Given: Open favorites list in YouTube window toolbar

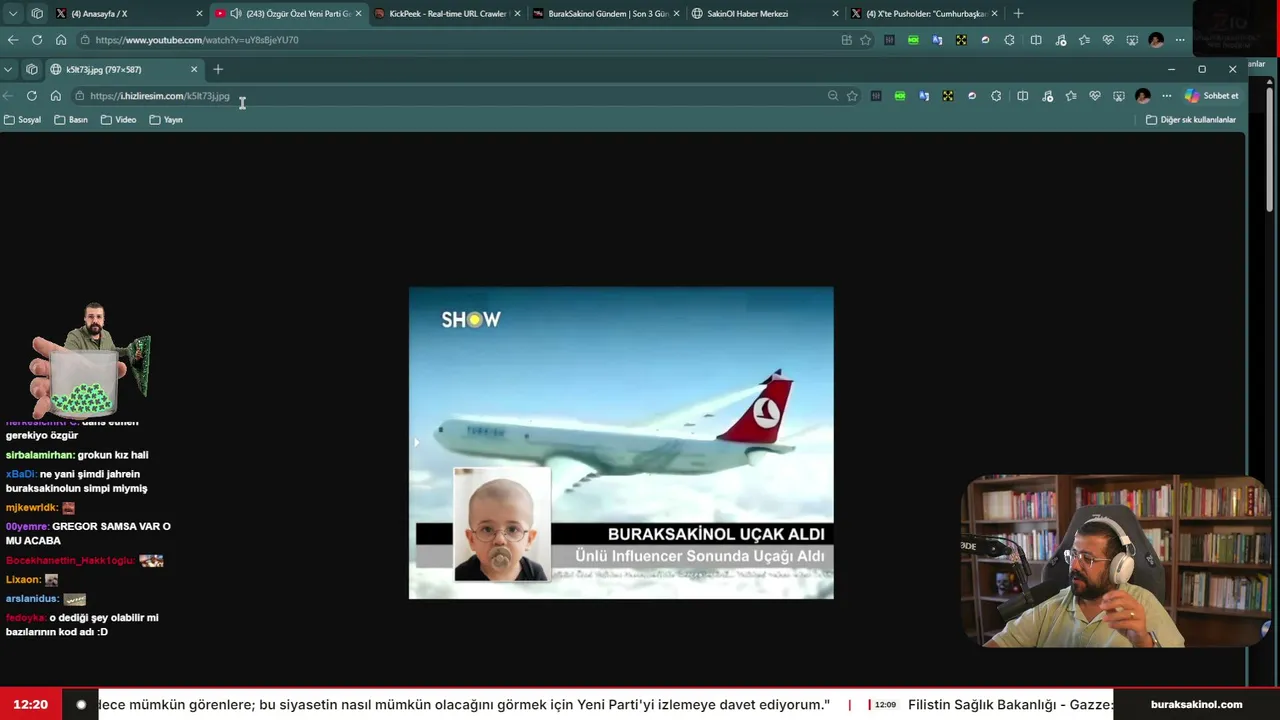Looking at the screenshot, I should point(1084,40).
